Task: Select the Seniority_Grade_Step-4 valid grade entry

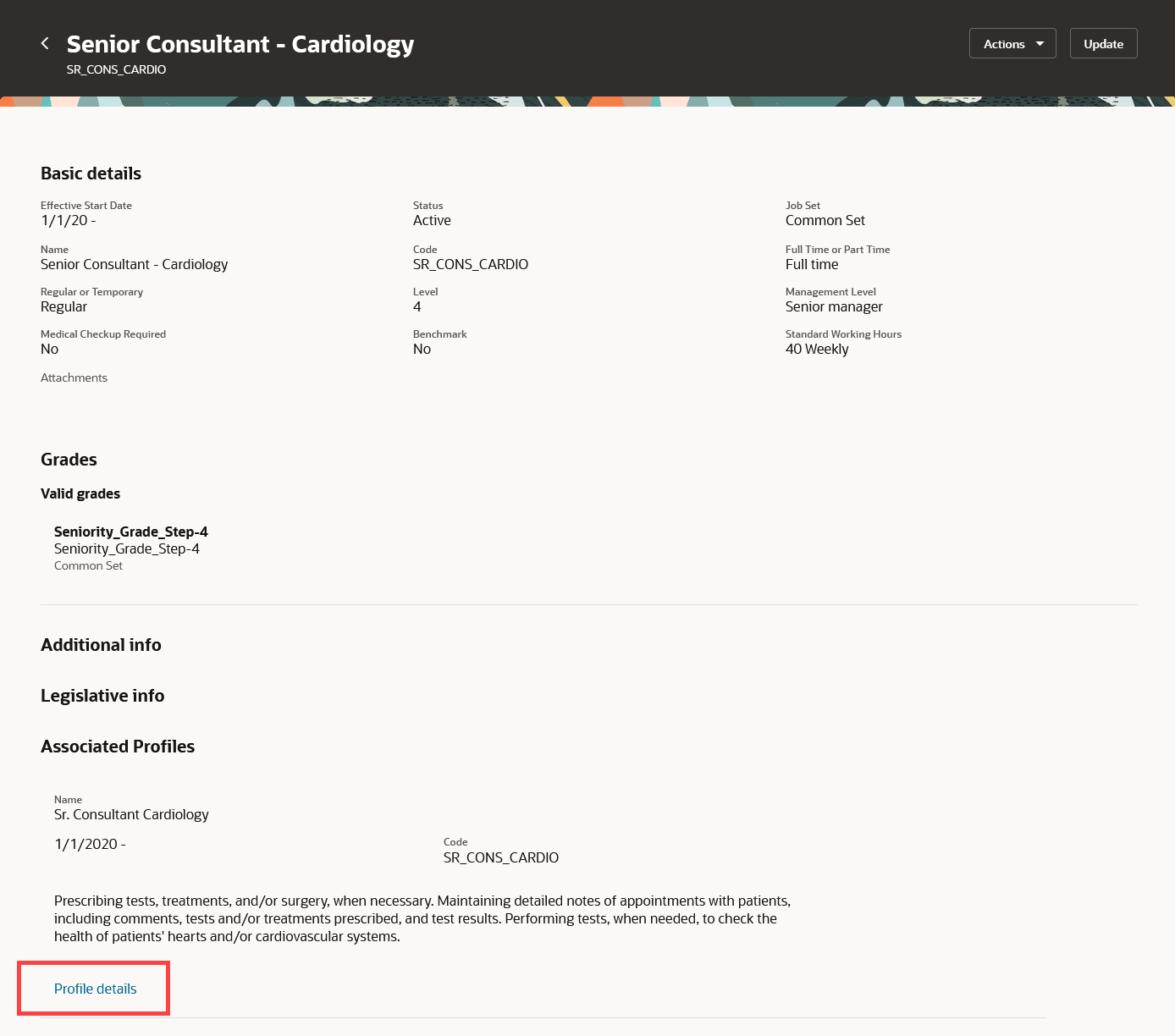Action: (x=131, y=548)
